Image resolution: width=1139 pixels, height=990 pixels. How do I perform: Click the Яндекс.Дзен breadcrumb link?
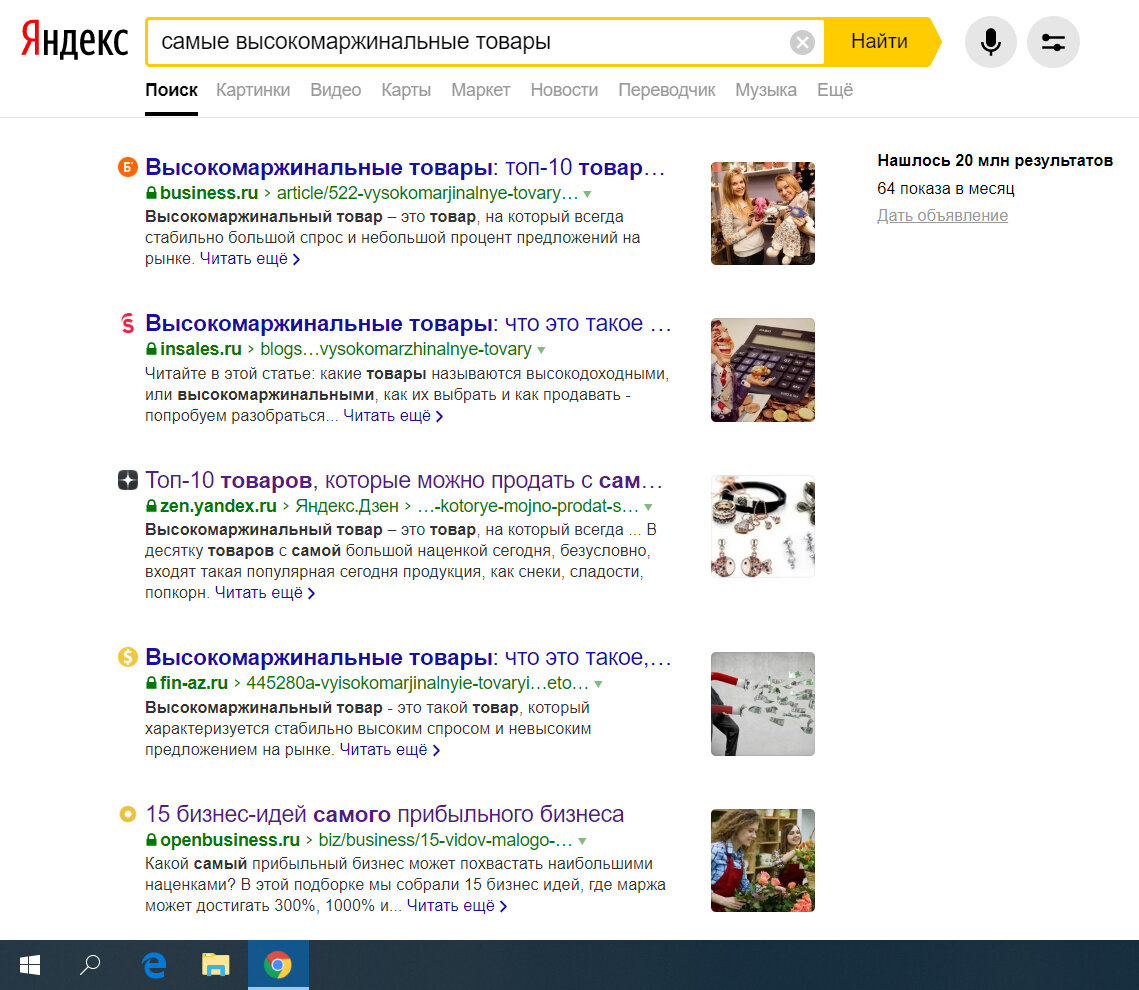(x=346, y=506)
